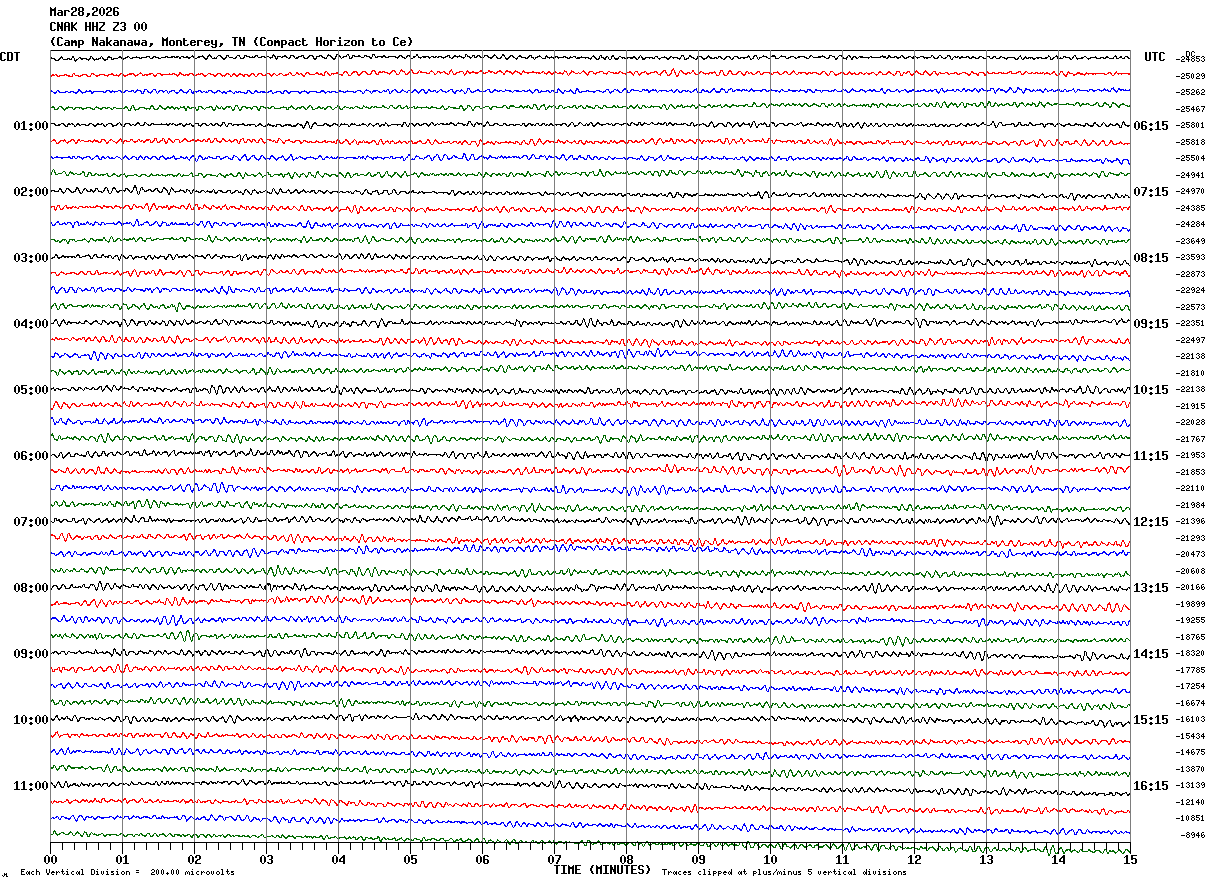The image size is (1210, 886).
Task: Click the DC offset value -19255
Action: (1190, 621)
